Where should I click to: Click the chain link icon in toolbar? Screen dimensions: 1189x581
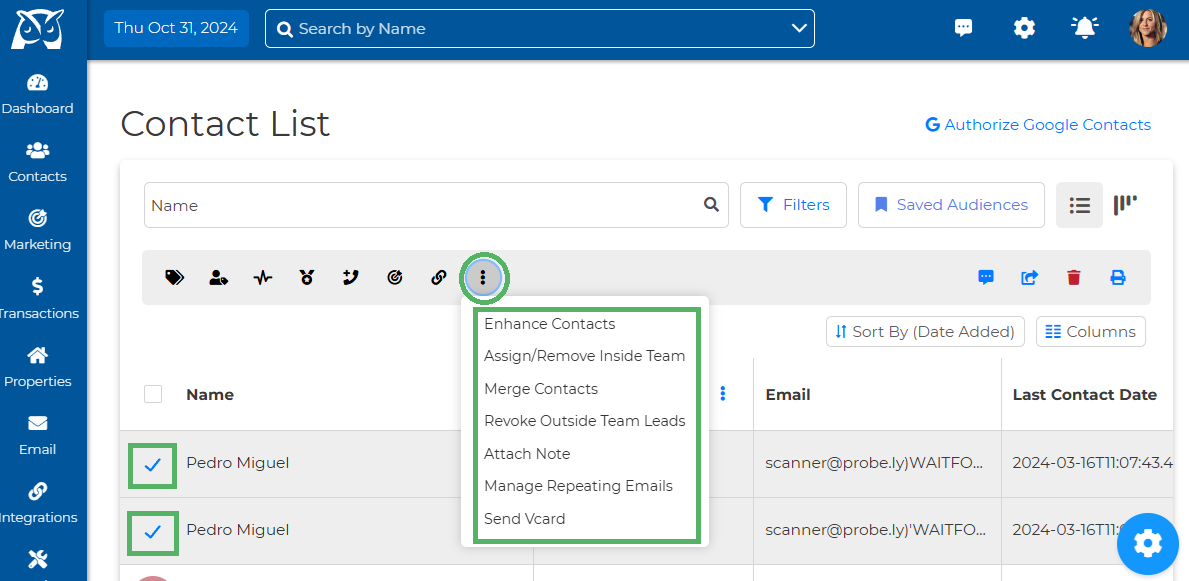pyautogui.click(x=438, y=278)
